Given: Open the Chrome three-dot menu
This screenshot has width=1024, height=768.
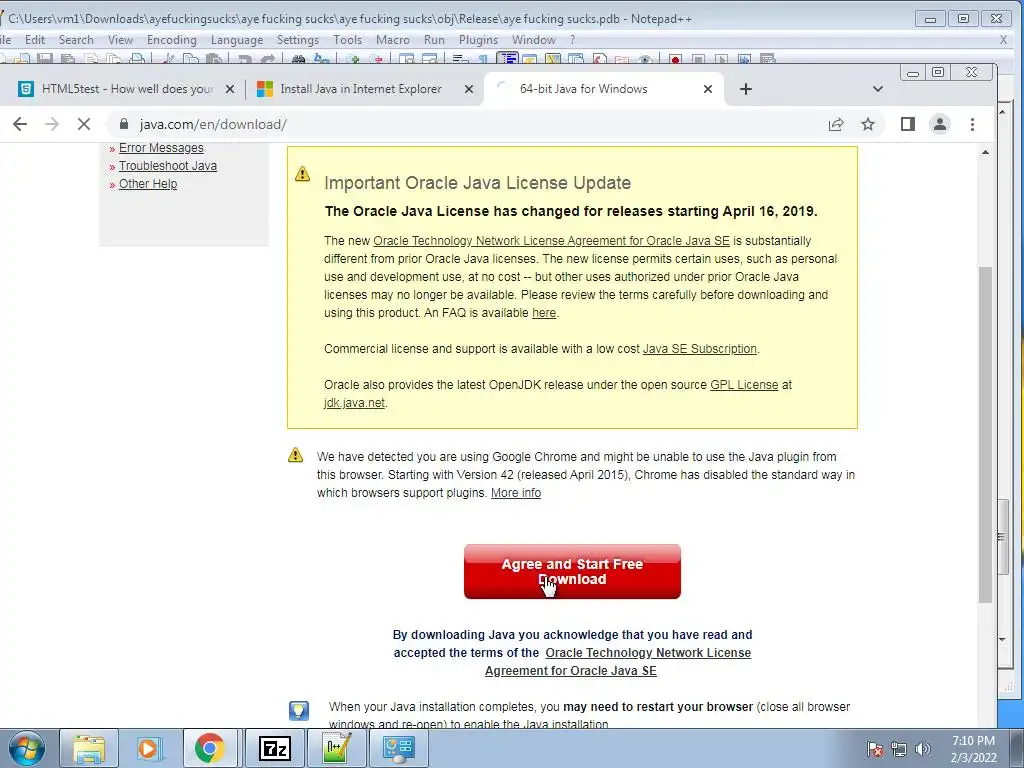Looking at the screenshot, I should pos(972,124).
